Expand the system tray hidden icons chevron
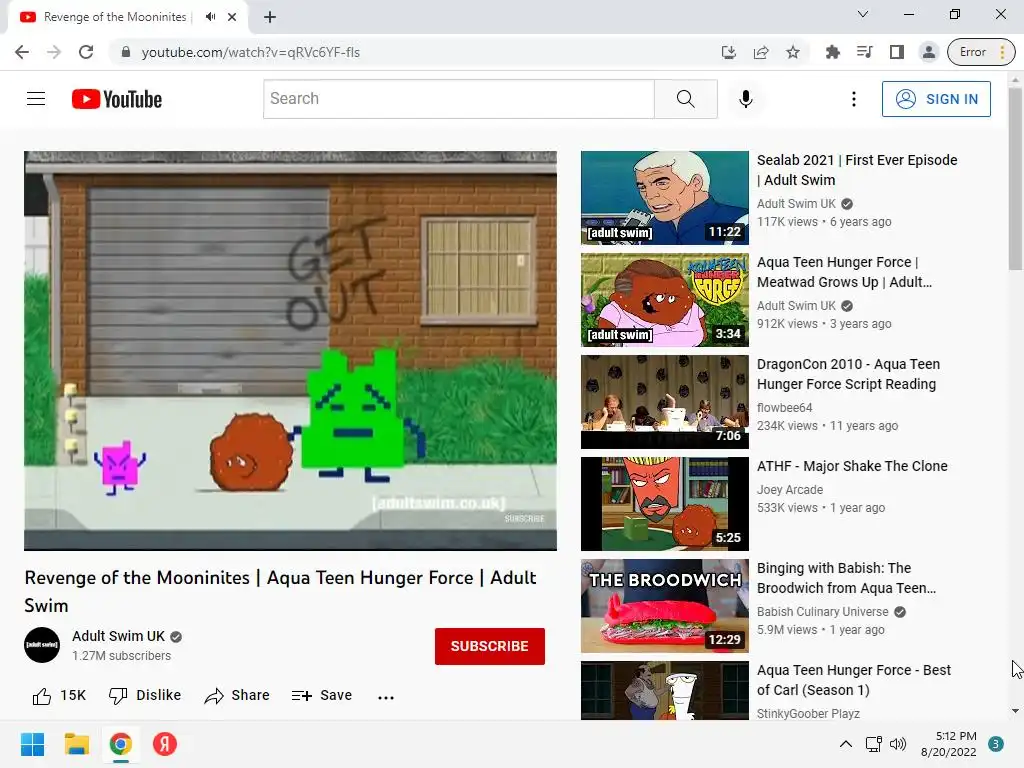The width and height of the screenshot is (1024, 768). pos(846,744)
